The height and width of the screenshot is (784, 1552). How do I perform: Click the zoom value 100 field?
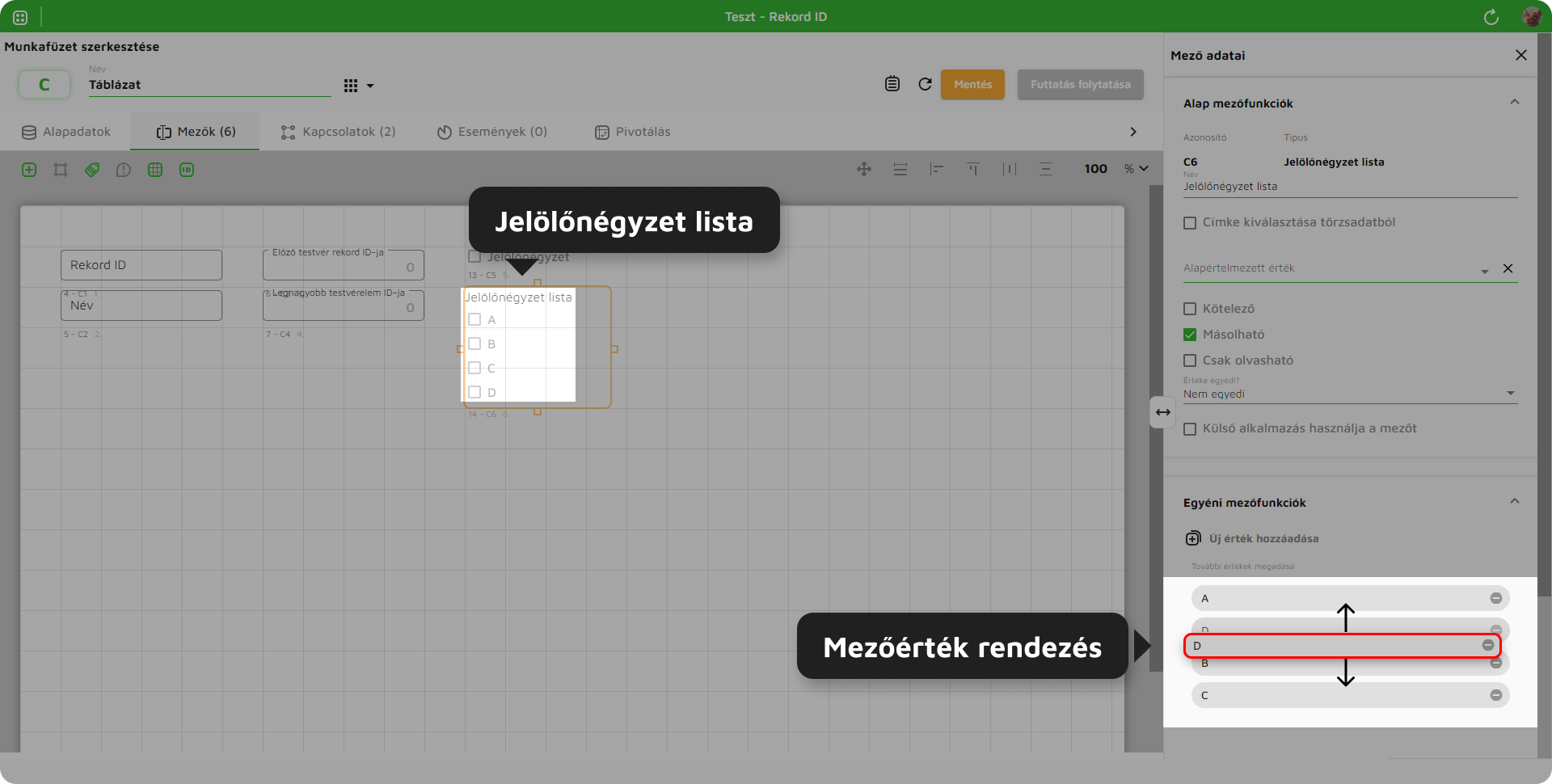pyautogui.click(x=1096, y=169)
